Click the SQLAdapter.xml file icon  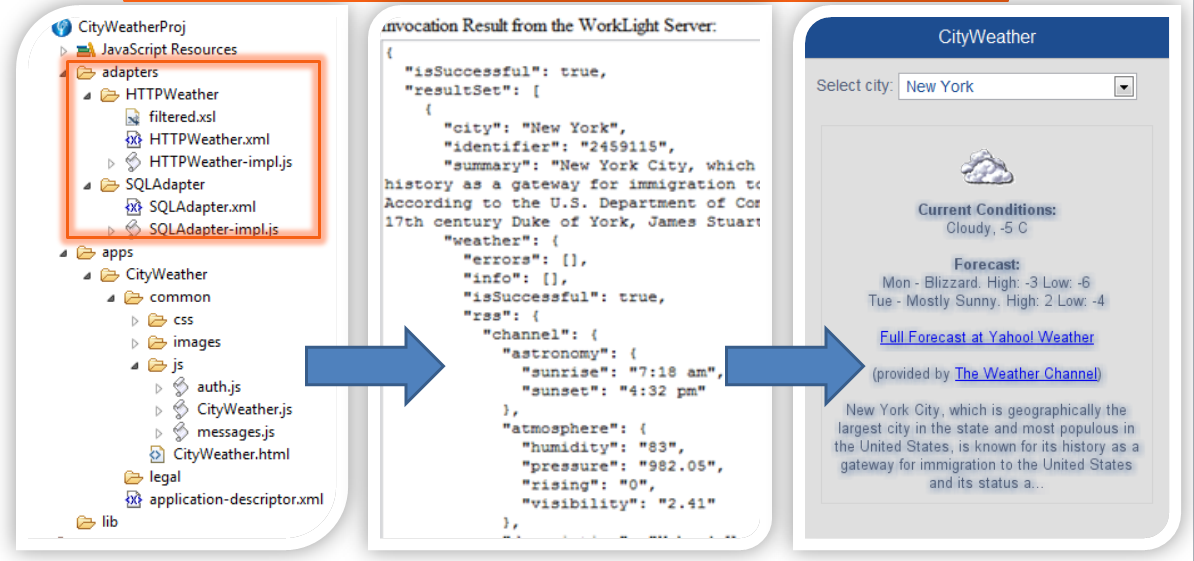pyautogui.click(x=133, y=206)
